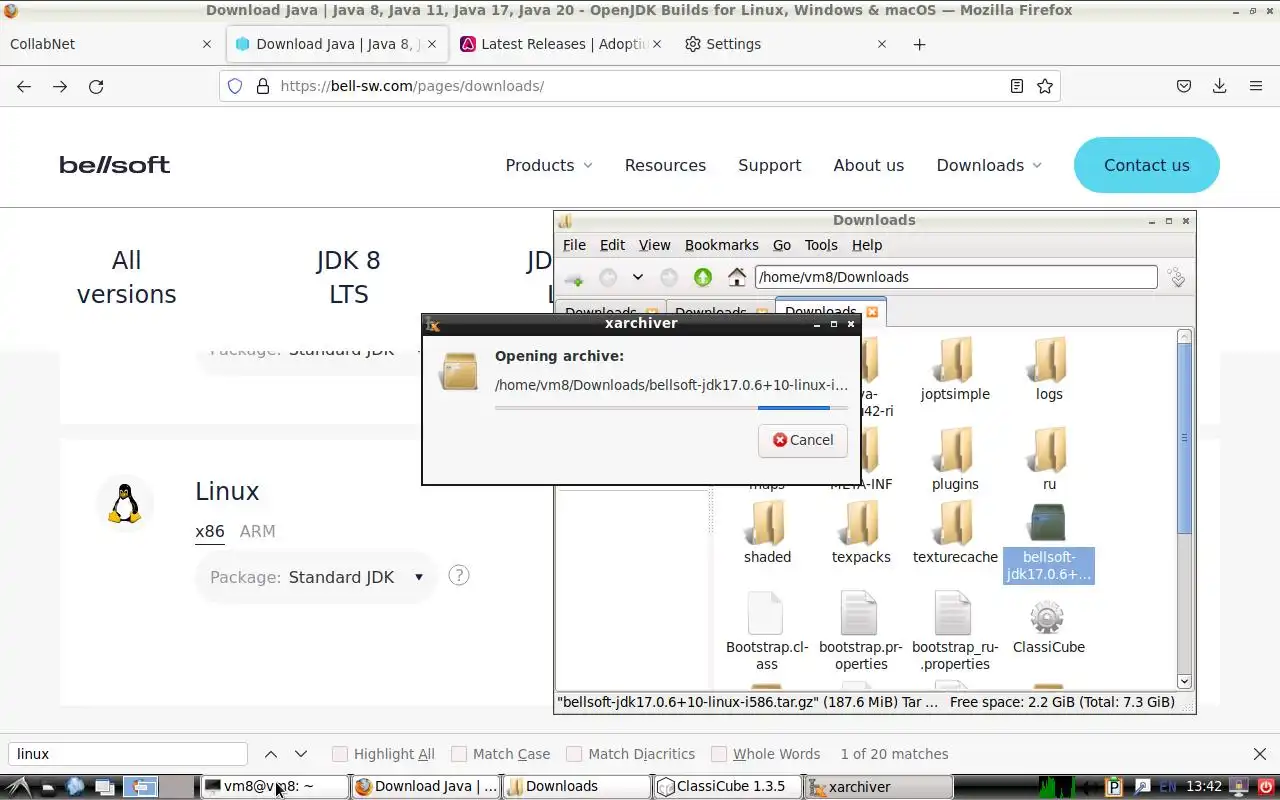This screenshot has width=1280, height=800.
Task: Go to previous find match
Action: (271, 754)
